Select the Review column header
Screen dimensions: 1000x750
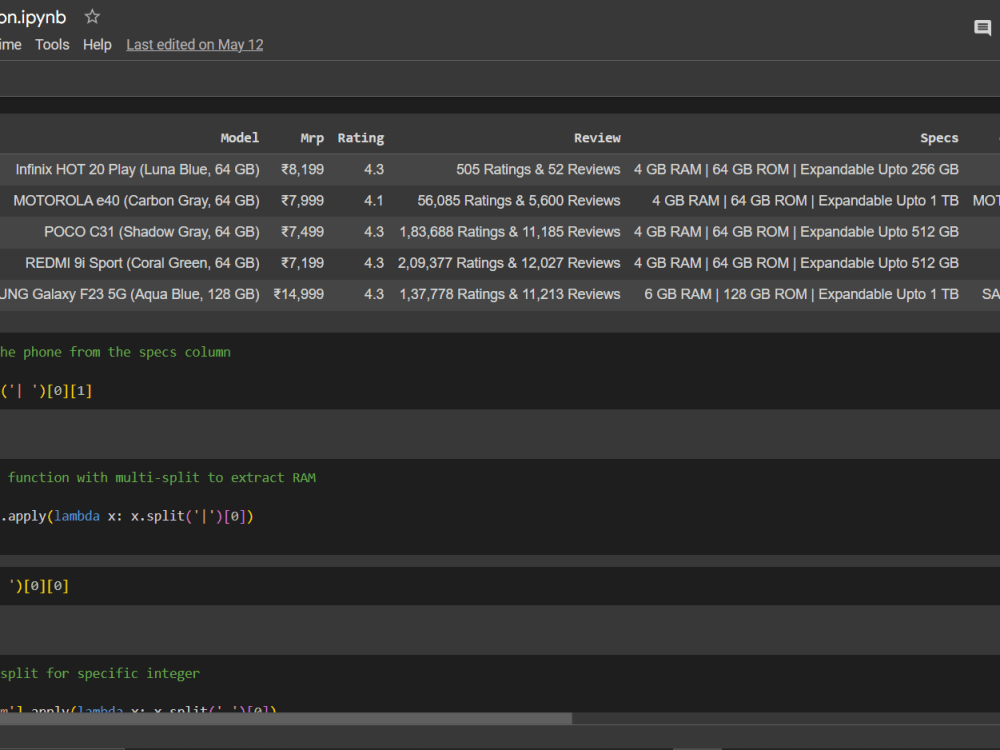tap(597, 137)
